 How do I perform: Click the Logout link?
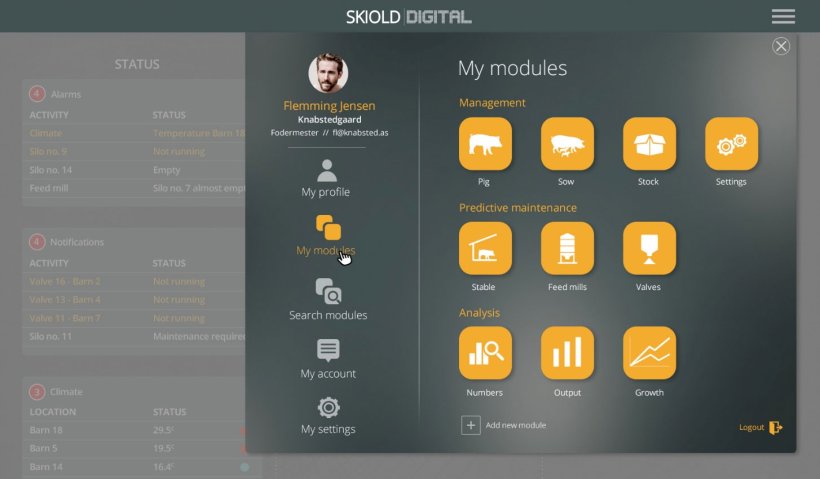(751, 427)
